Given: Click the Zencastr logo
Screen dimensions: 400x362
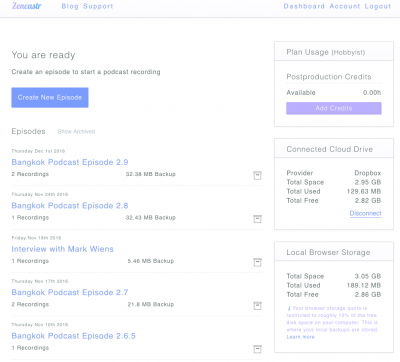Looking at the screenshot, I should coord(26,6).
